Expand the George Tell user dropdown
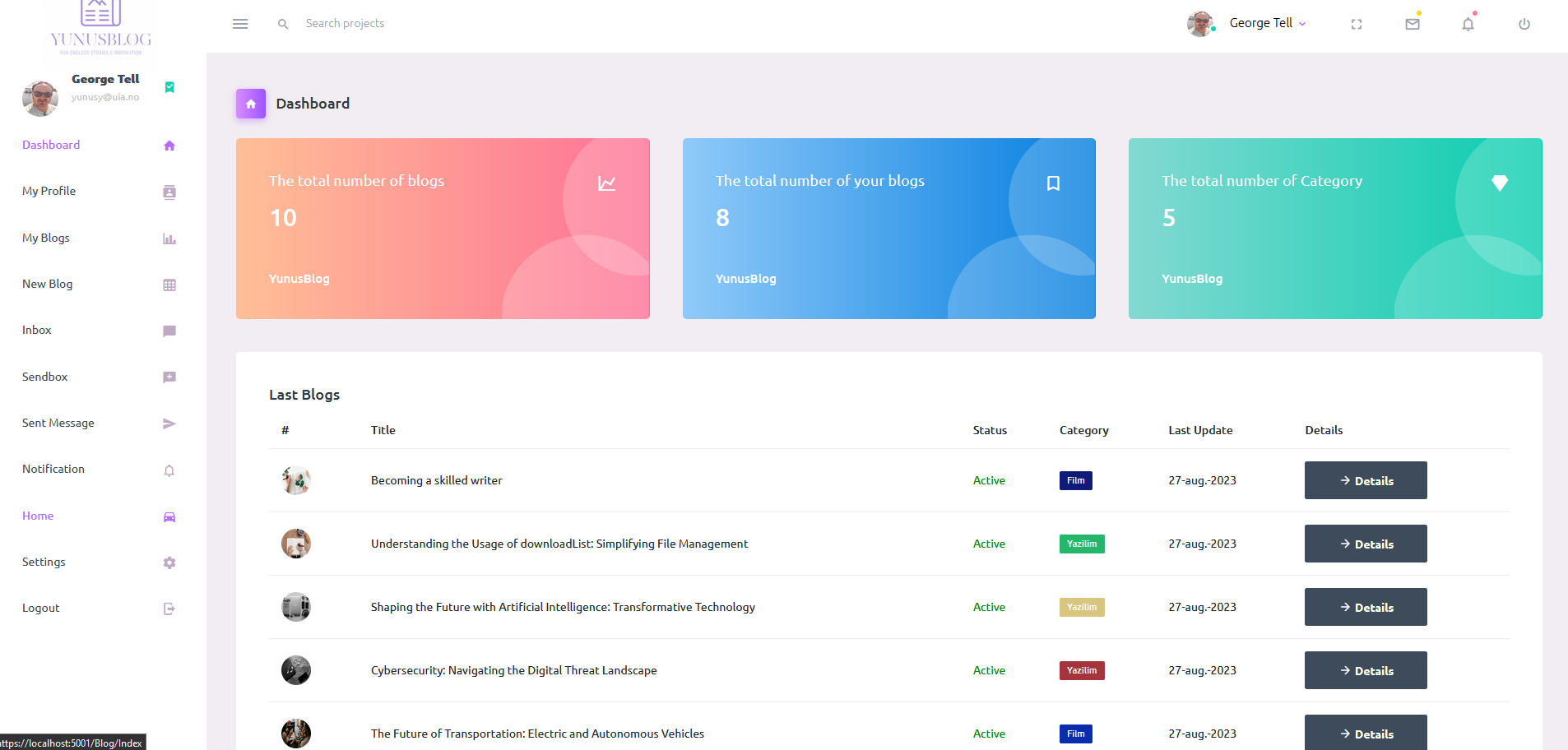The height and width of the screenshot is (750, 1568). click(x=1267, y=24)
